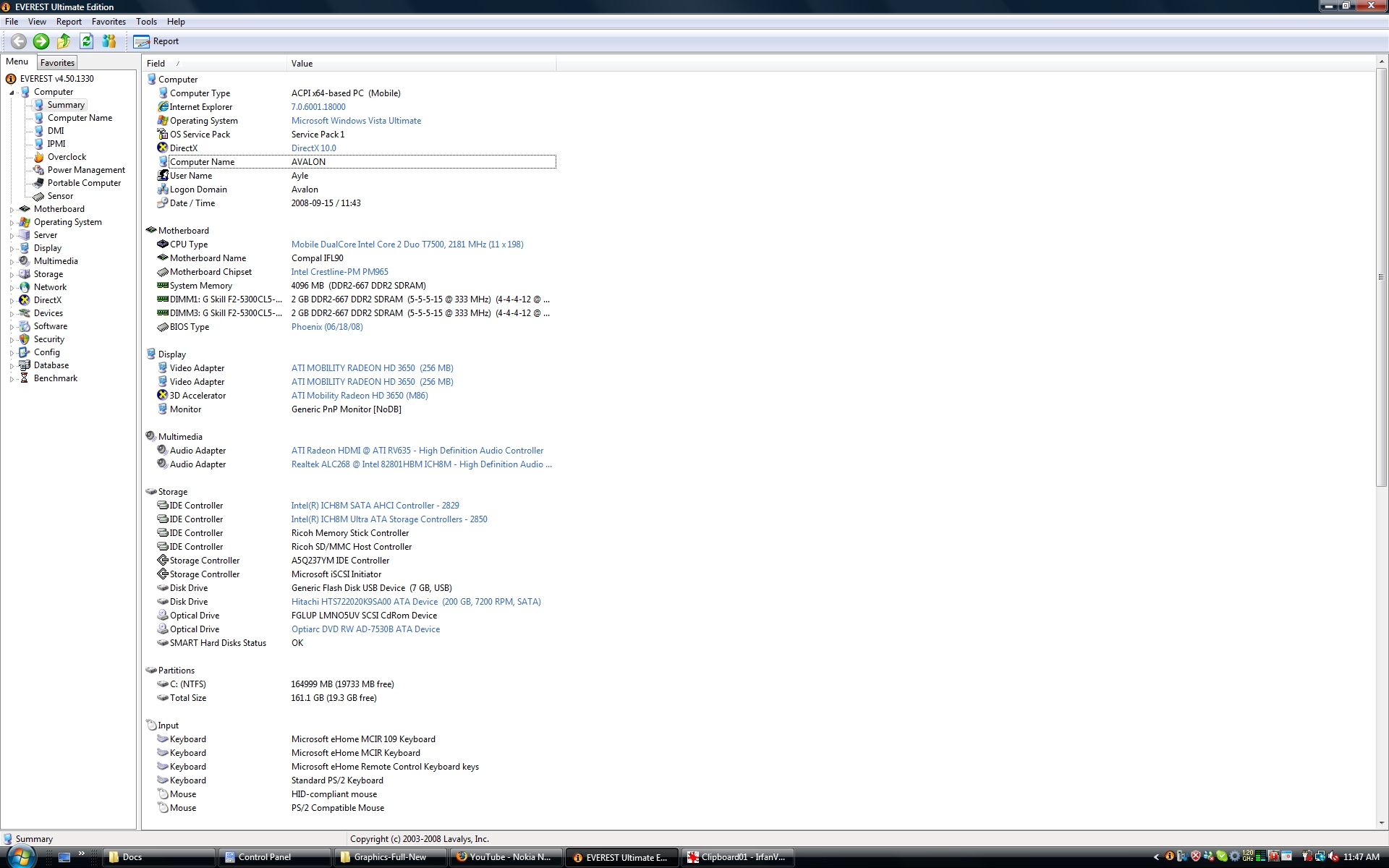Expand the DirectX tree node
Viewport: 1389px width, 868px height.
pos(12,301)
